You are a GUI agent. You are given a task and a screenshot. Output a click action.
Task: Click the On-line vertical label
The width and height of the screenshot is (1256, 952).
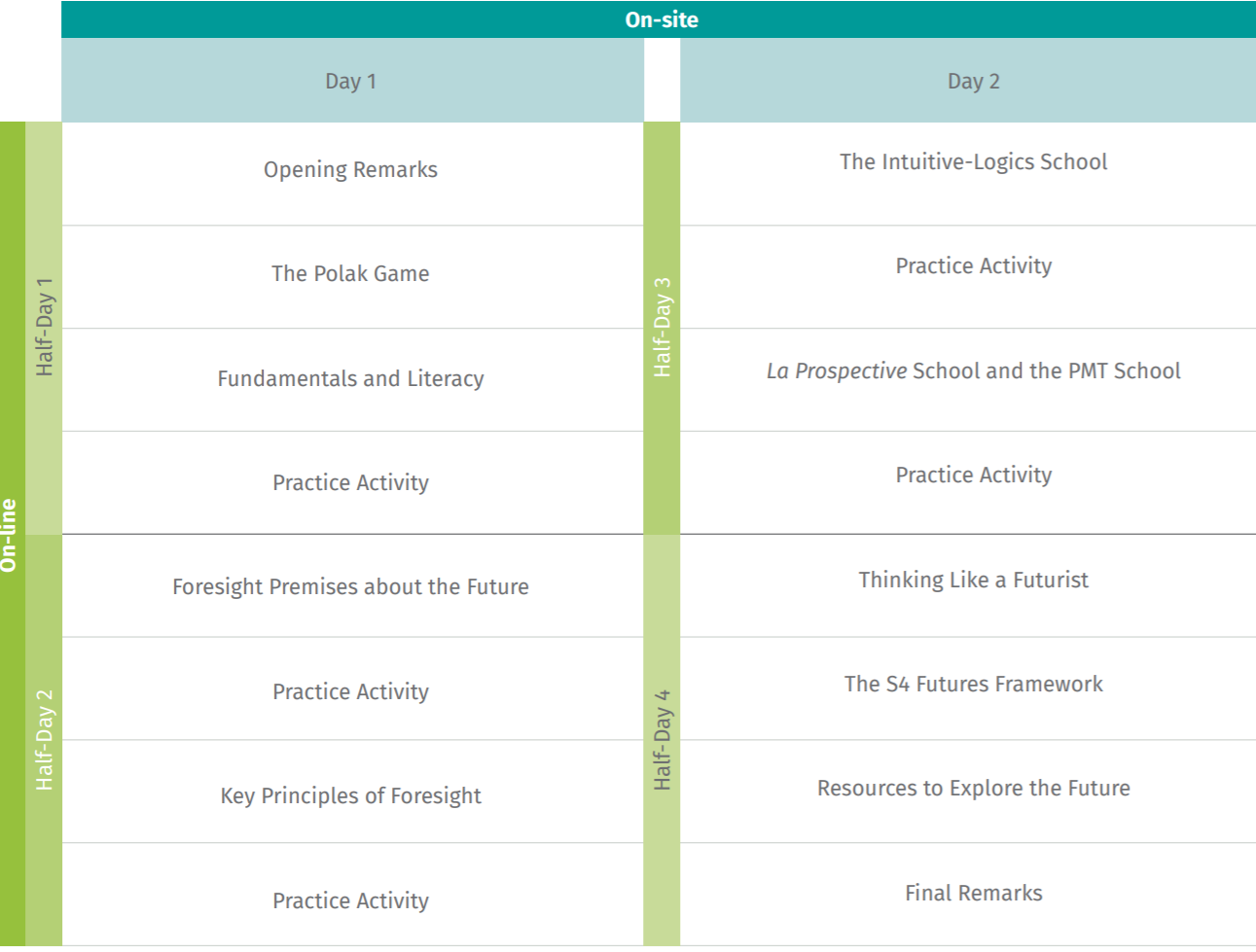[x=12, y=534]
